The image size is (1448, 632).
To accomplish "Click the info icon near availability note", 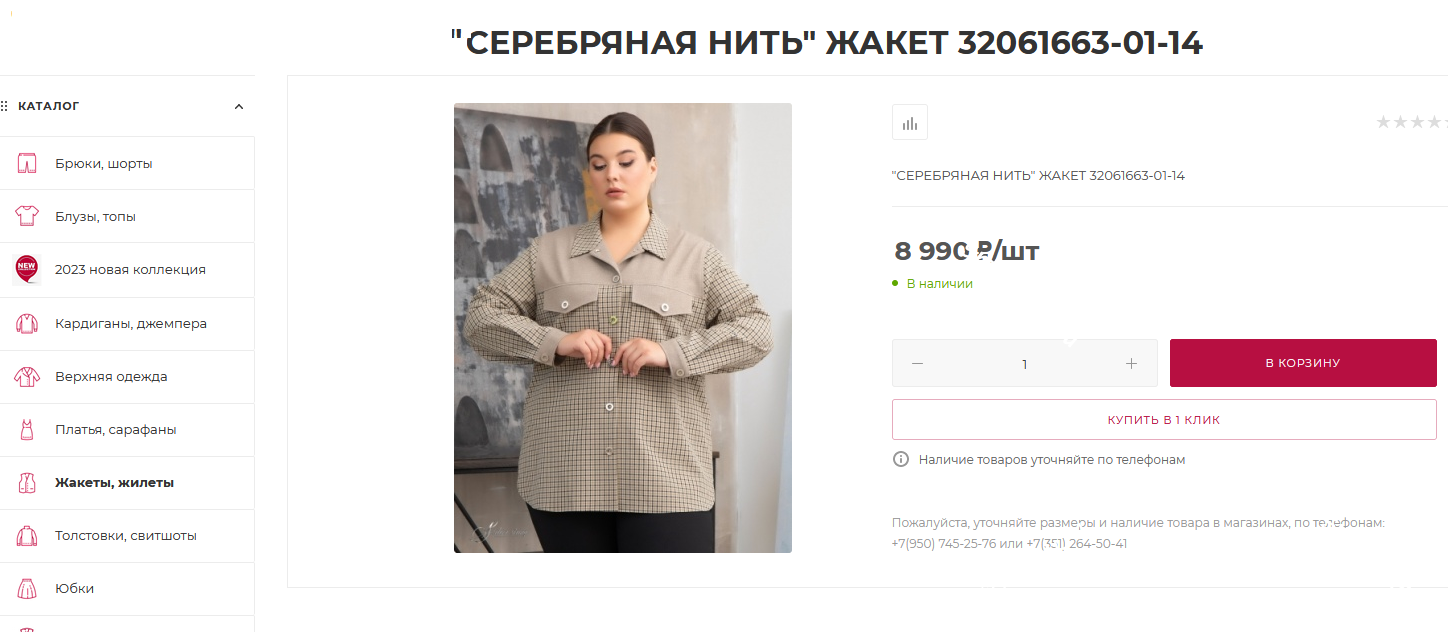I will point(901,459).
